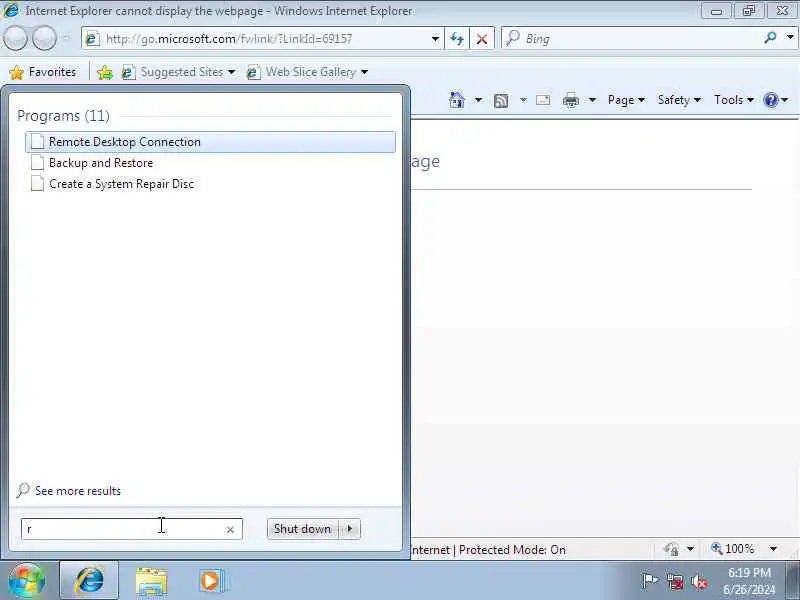Expand the zoom level dropdown arrow
The image size is (800, 600).
click(x=774, y=549)
